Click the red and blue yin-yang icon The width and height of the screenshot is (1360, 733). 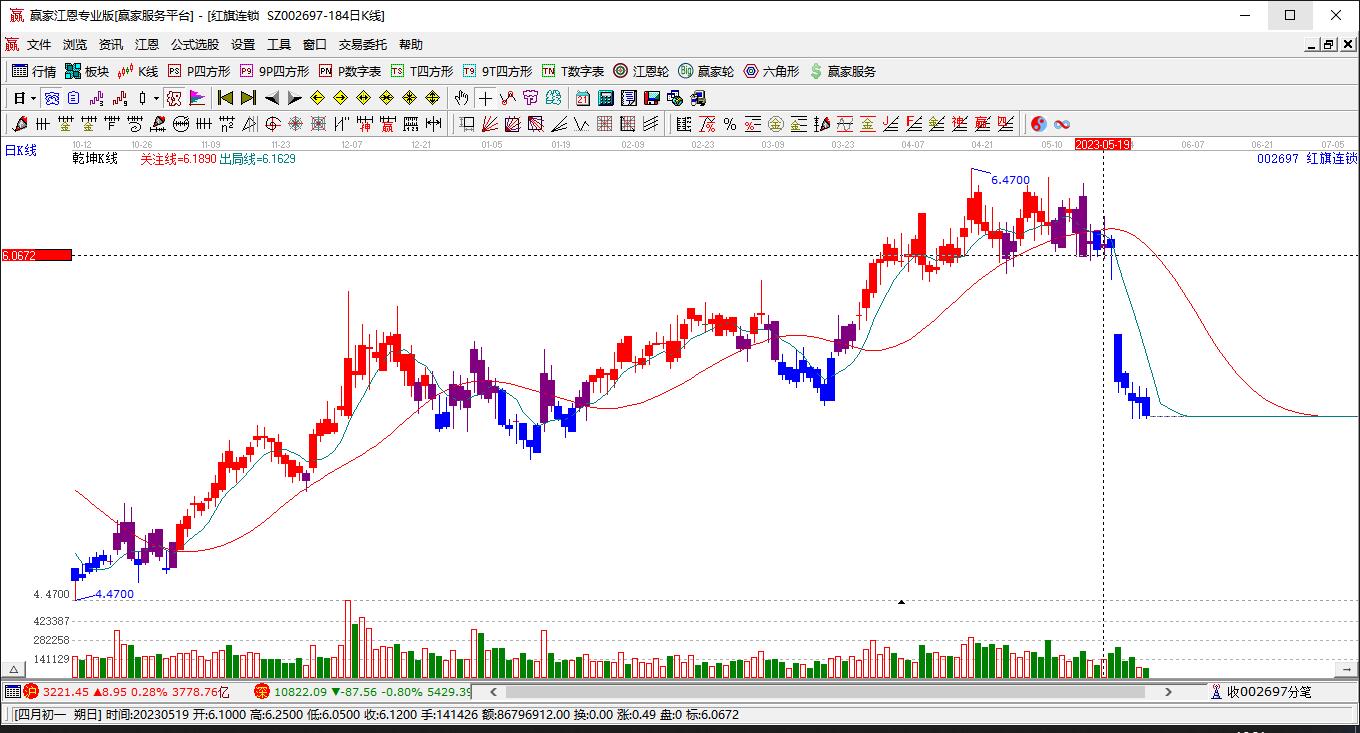[1039, 124]
